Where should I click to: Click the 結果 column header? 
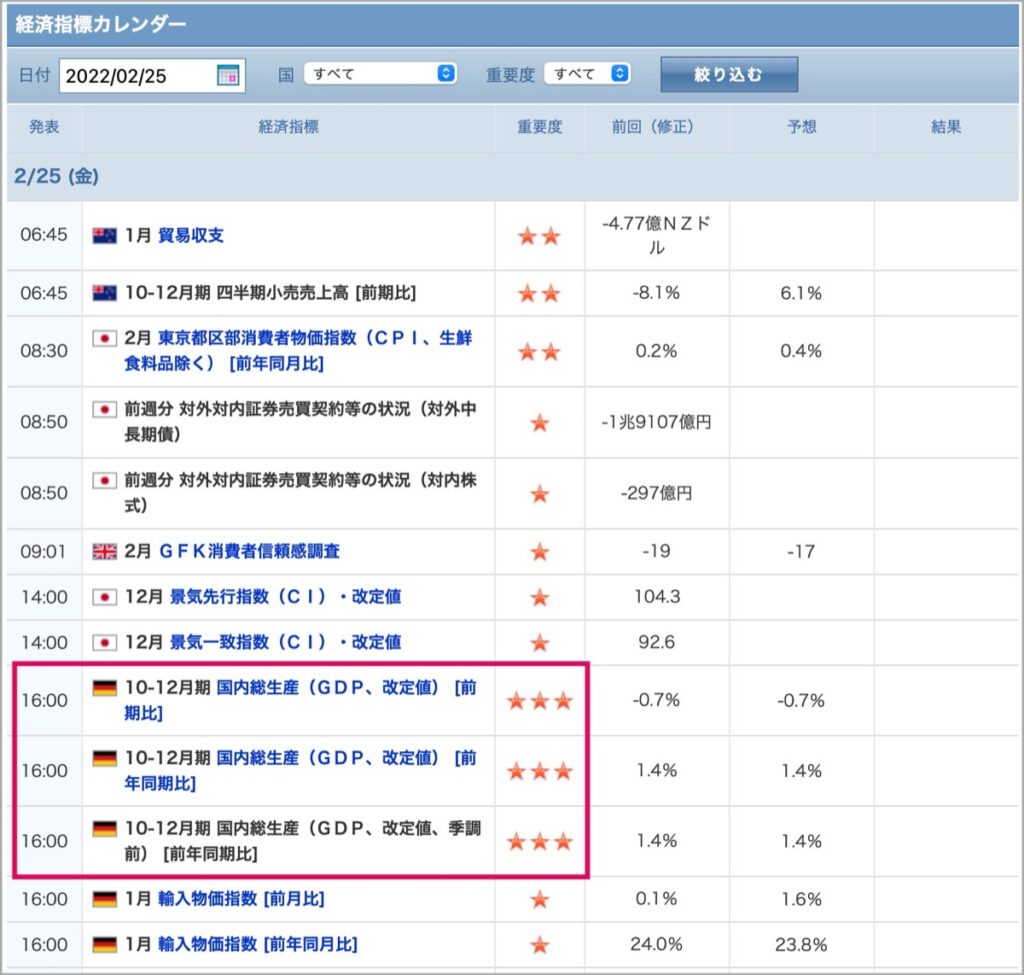pyautogui.click(x=946, y=127)
